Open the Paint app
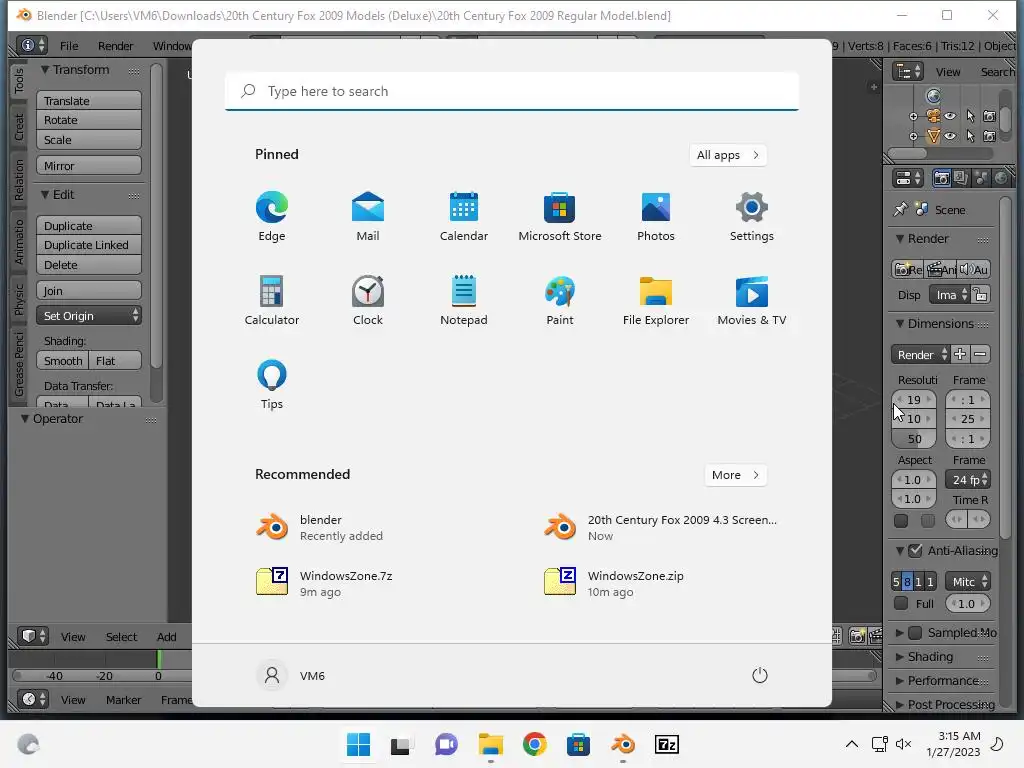The height and width of the screenshot is (768, 1024). click(x=560, y=300)
